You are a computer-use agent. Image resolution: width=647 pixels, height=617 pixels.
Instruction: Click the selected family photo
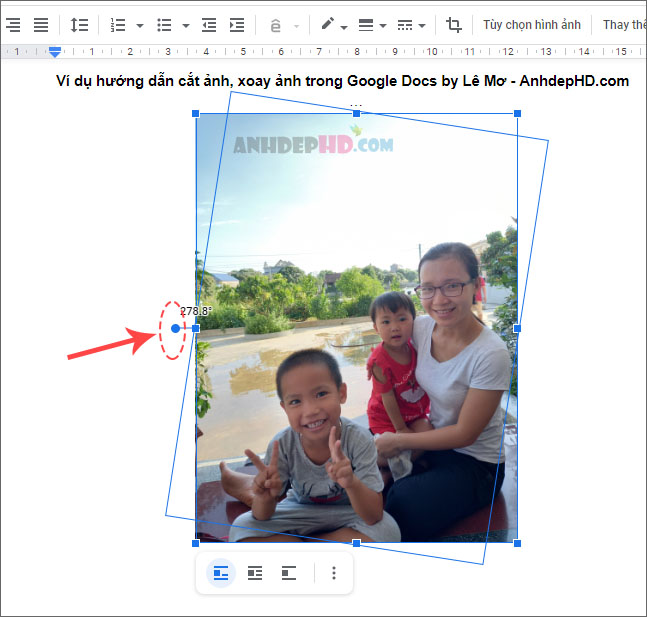tap(357, 329)
